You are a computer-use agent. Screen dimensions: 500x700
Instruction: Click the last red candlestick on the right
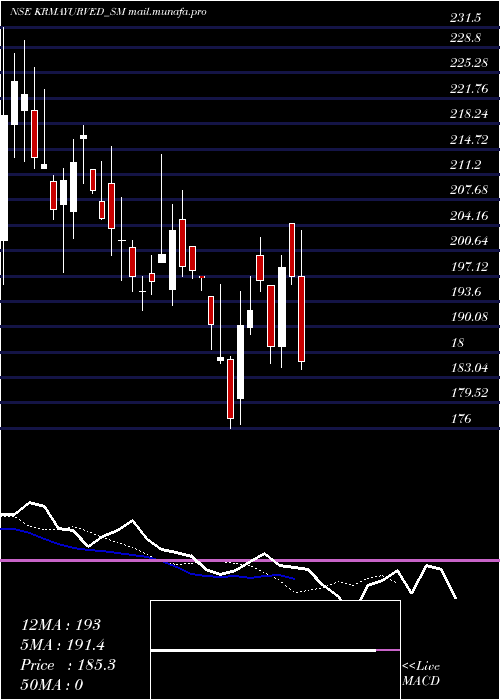pyautogui.click(x=301, y=319)
